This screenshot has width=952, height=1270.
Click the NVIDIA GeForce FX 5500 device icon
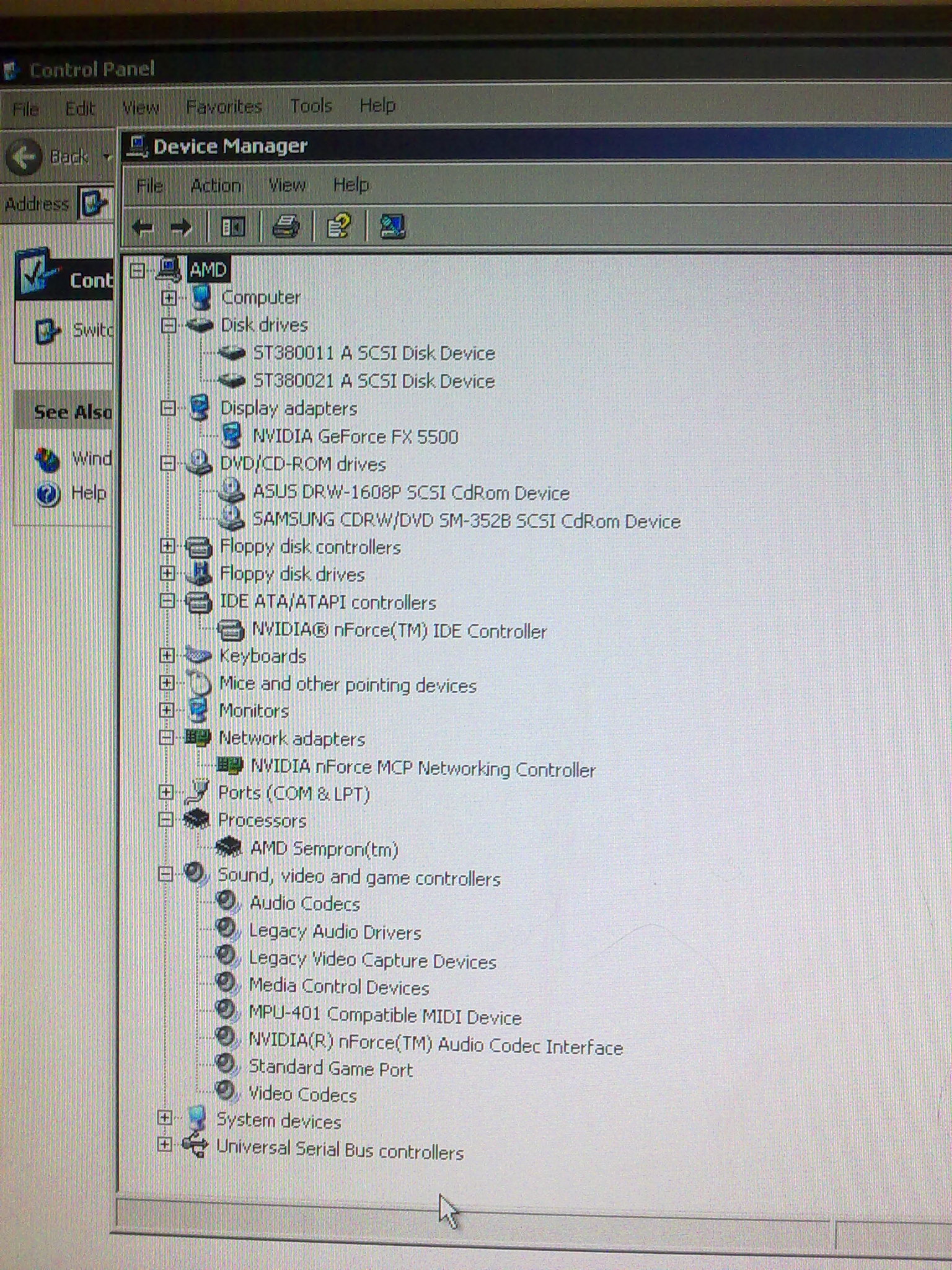(232, 435)
